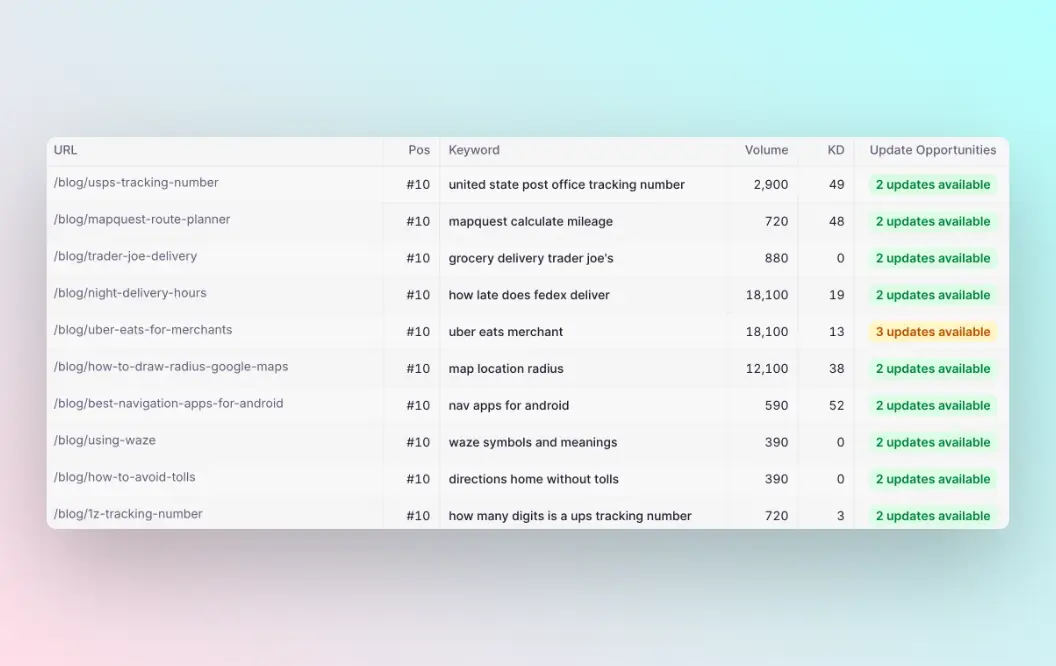Click #10 position in uber-eats-for-merchants row
This screenshot has height=666, width=1056.
pos(418,332)
